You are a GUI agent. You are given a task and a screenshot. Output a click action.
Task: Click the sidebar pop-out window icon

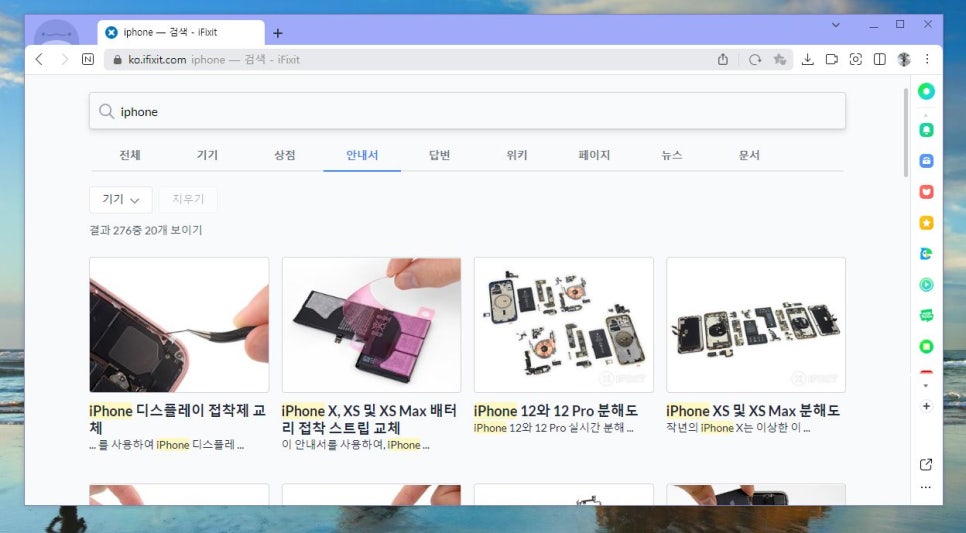pyautogui.click(x=925, y=465)
